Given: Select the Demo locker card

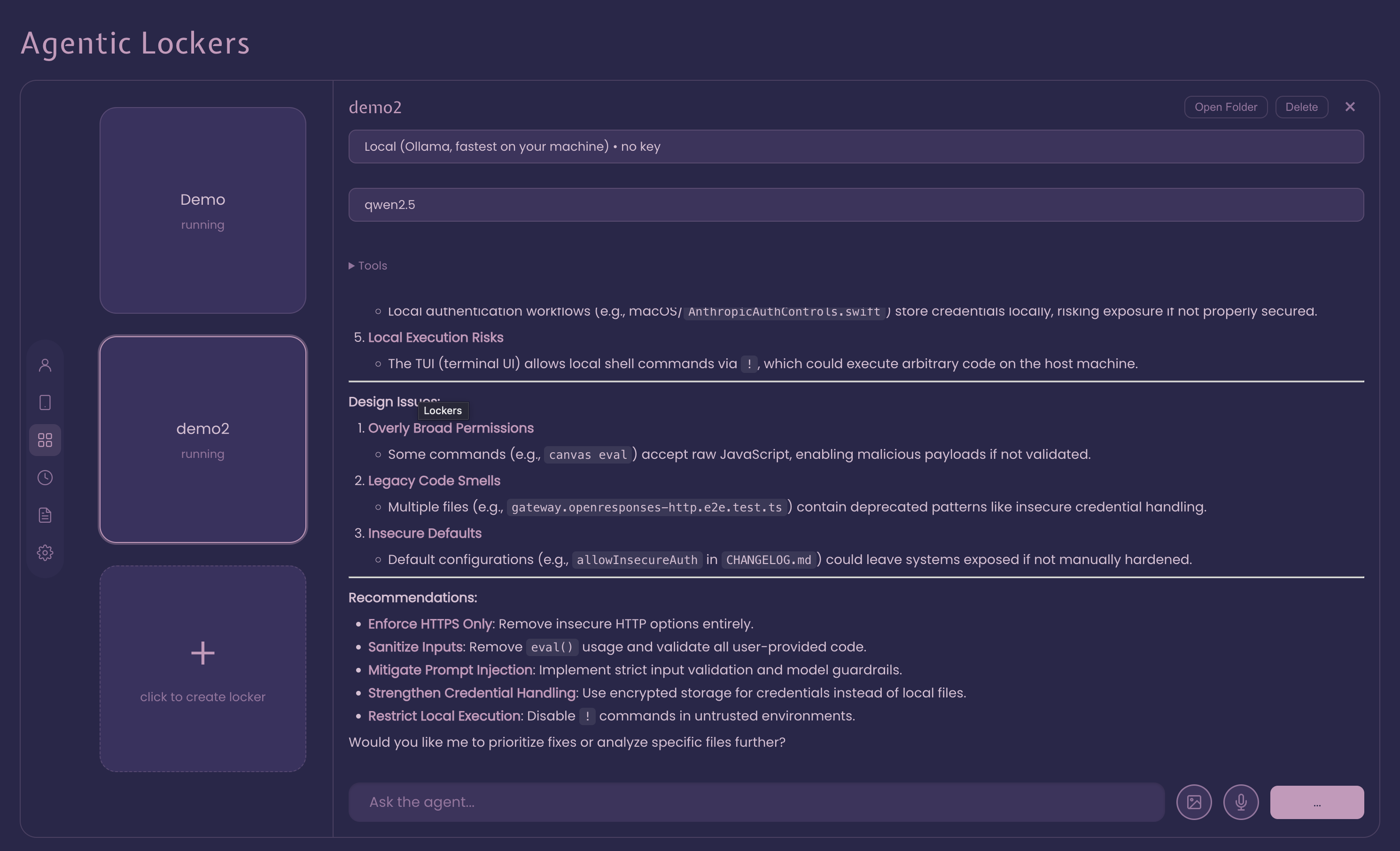Looking at the screenshot, I should coord(203,210).
